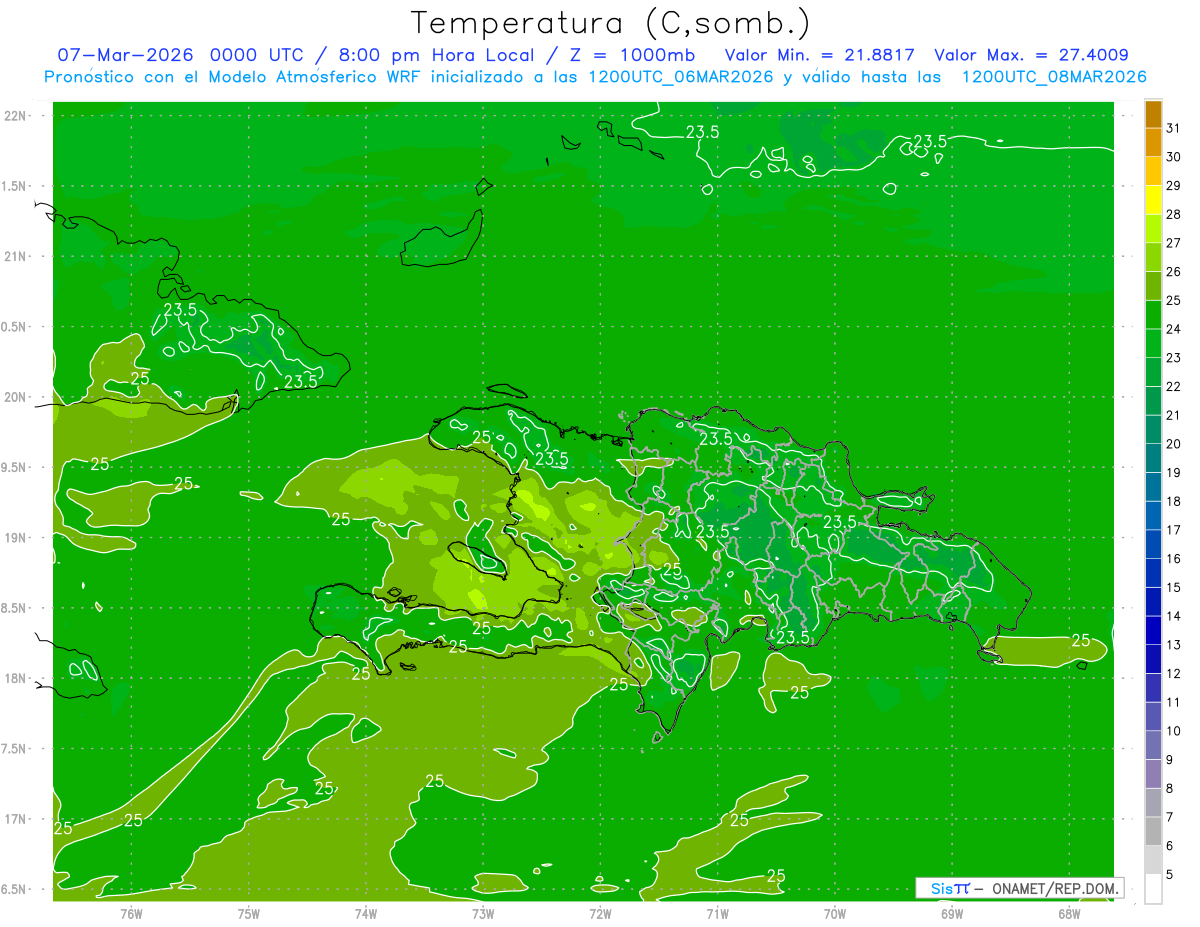Click the legend value '20'
The height and width of the screenshot is (927, 1200).
pos(1173,444)
